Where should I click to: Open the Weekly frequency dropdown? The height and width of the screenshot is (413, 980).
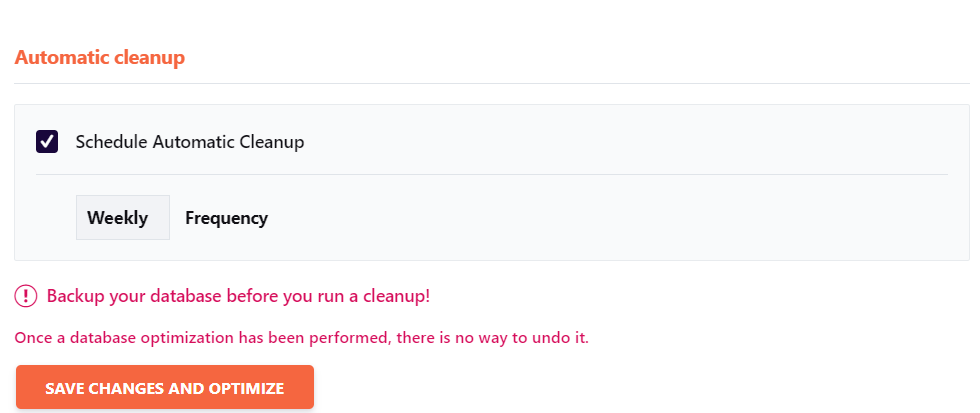(x=122, y=217)
